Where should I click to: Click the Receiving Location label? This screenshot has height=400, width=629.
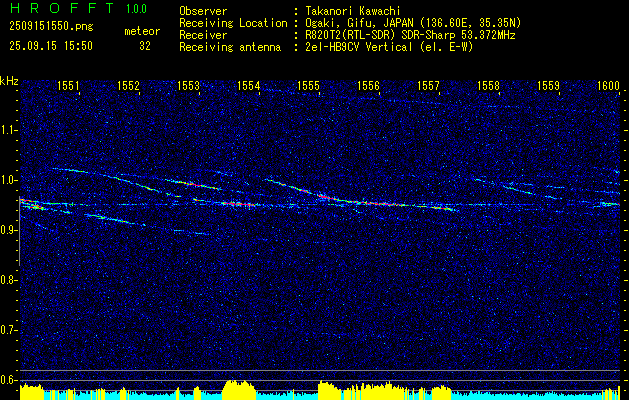[x=233, y=23]
